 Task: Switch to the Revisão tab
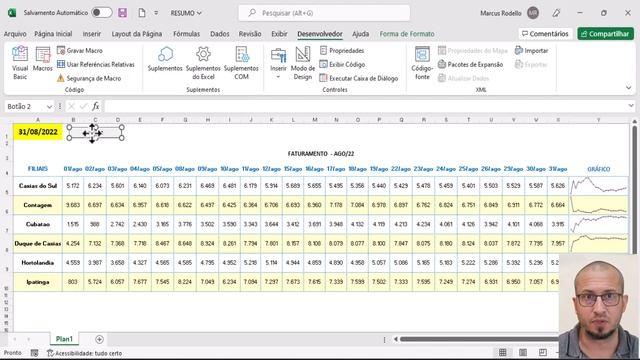[x=250, y=34]
